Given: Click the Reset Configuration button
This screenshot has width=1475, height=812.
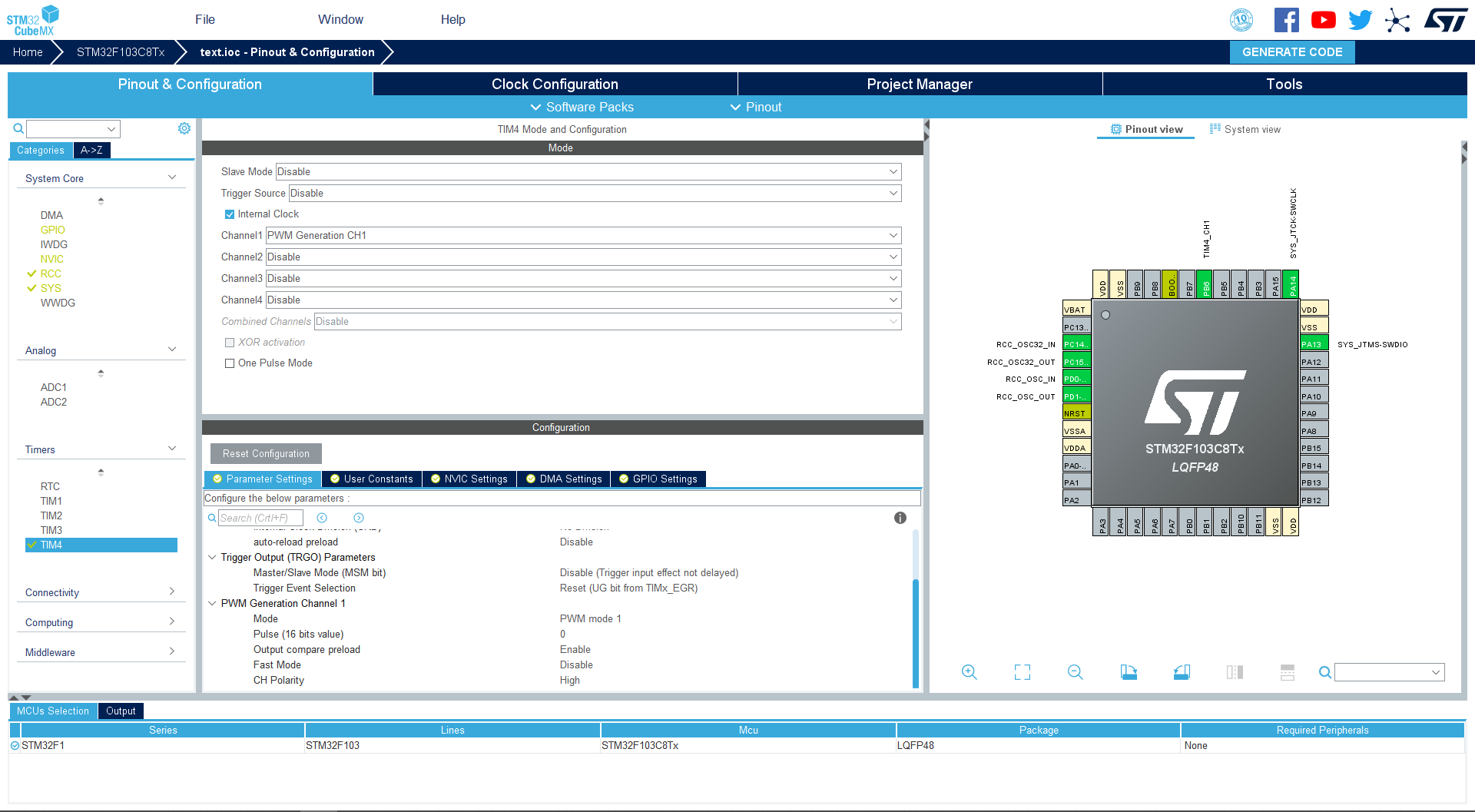Looking at the screenshot, I should pos(266,454).
